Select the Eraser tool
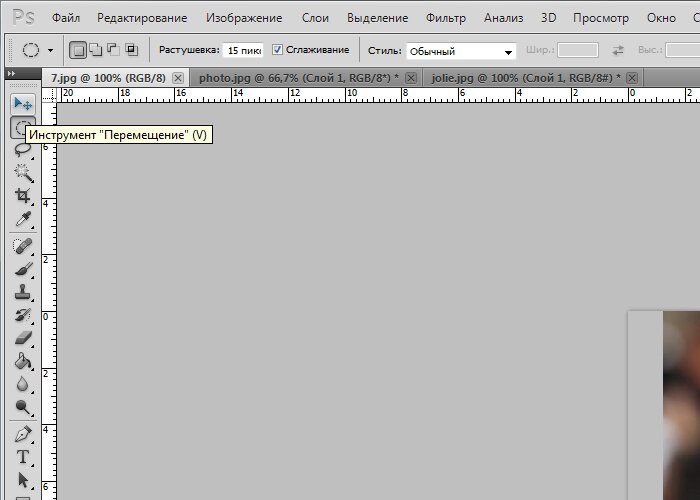Screen dimensions: 700x500 (22, 338)
